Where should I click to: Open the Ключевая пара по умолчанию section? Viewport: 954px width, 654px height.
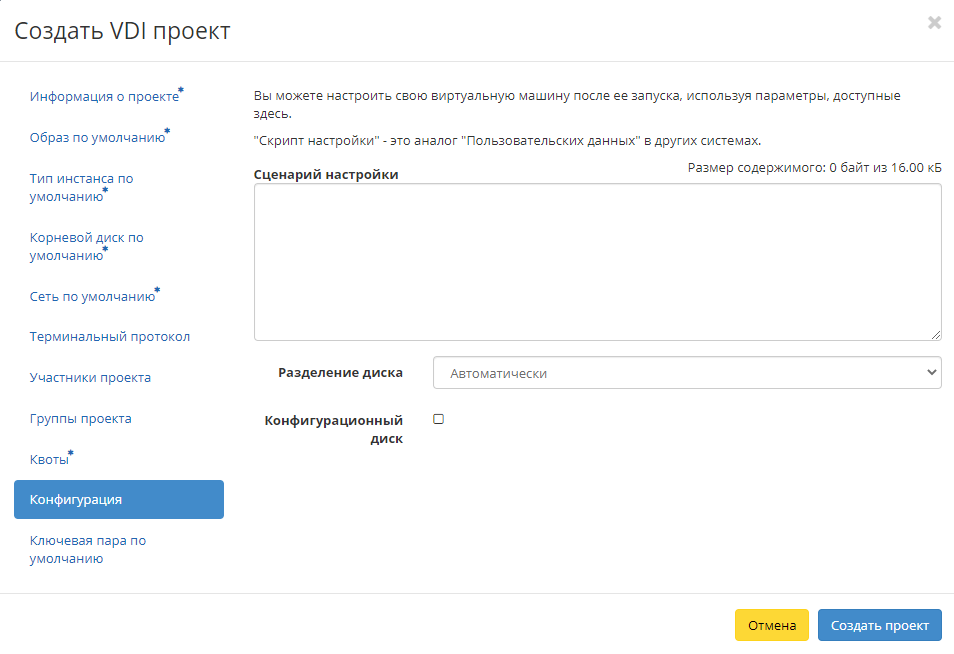[x=88, y=549]
